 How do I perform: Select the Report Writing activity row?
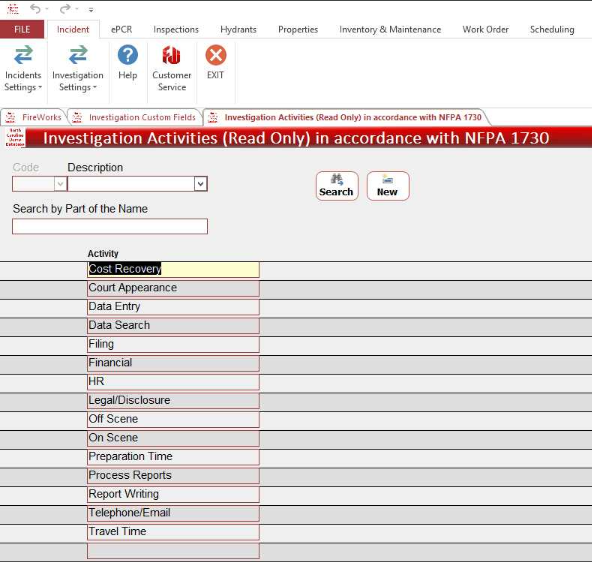(173, 494)
